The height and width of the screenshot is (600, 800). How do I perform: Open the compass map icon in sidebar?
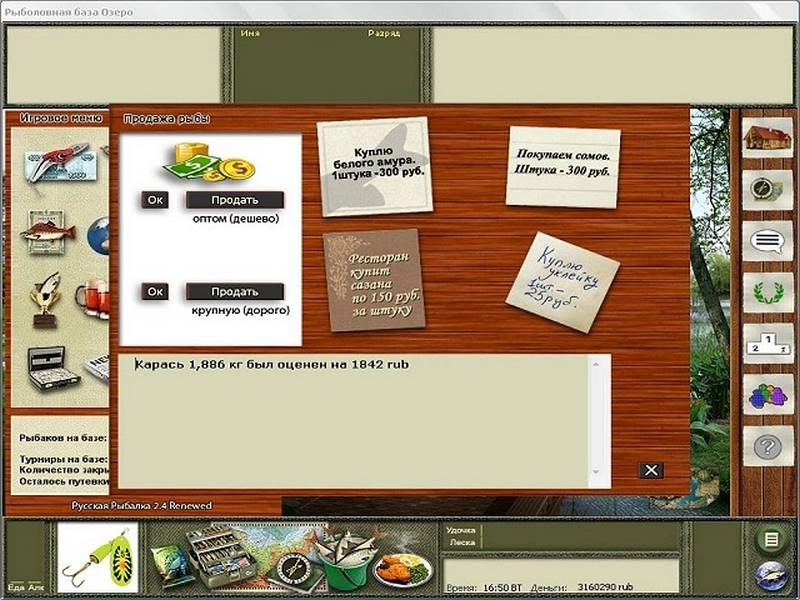766,190
